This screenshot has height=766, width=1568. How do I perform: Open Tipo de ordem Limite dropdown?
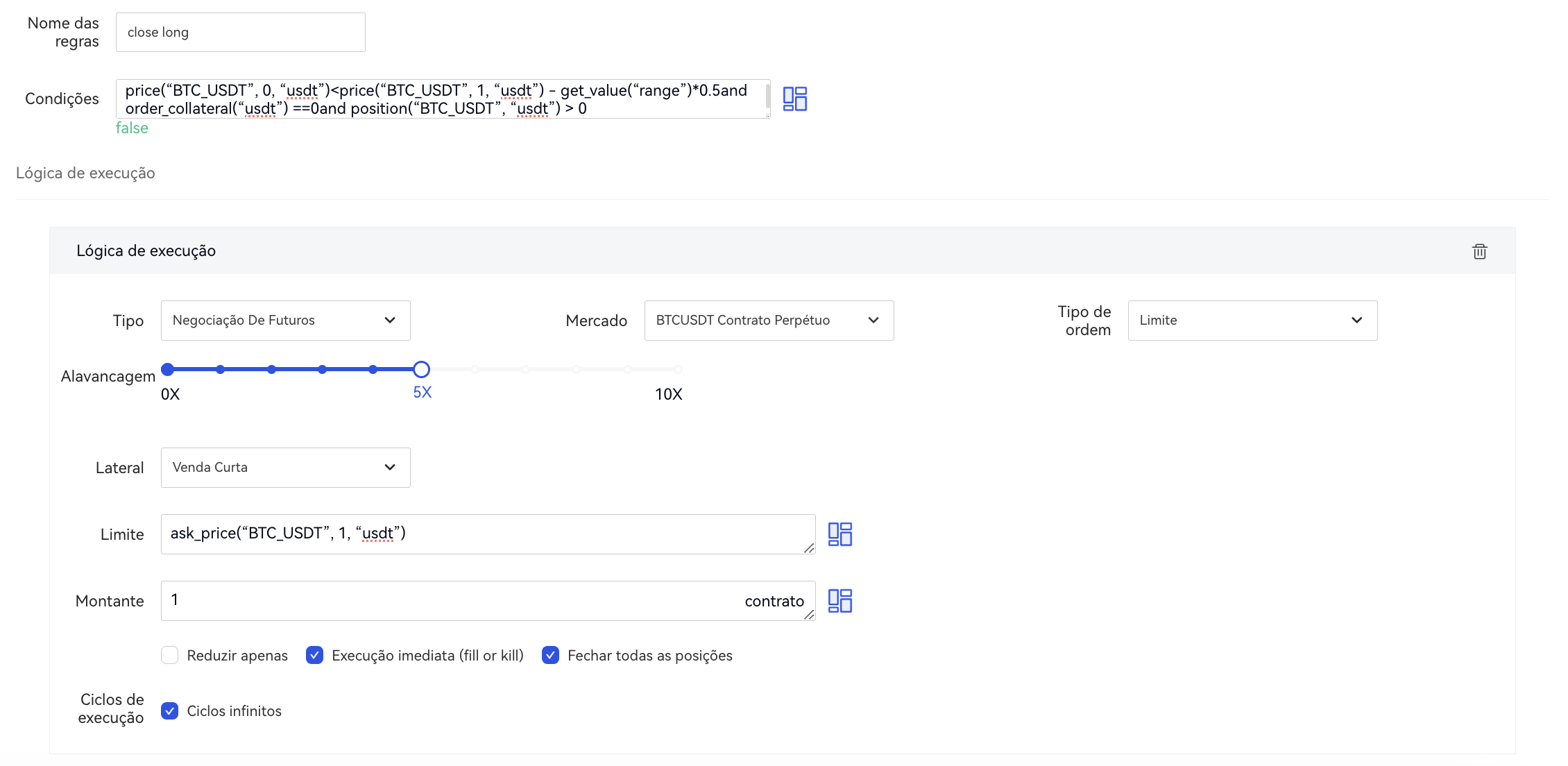click(x=1252, y=321)
